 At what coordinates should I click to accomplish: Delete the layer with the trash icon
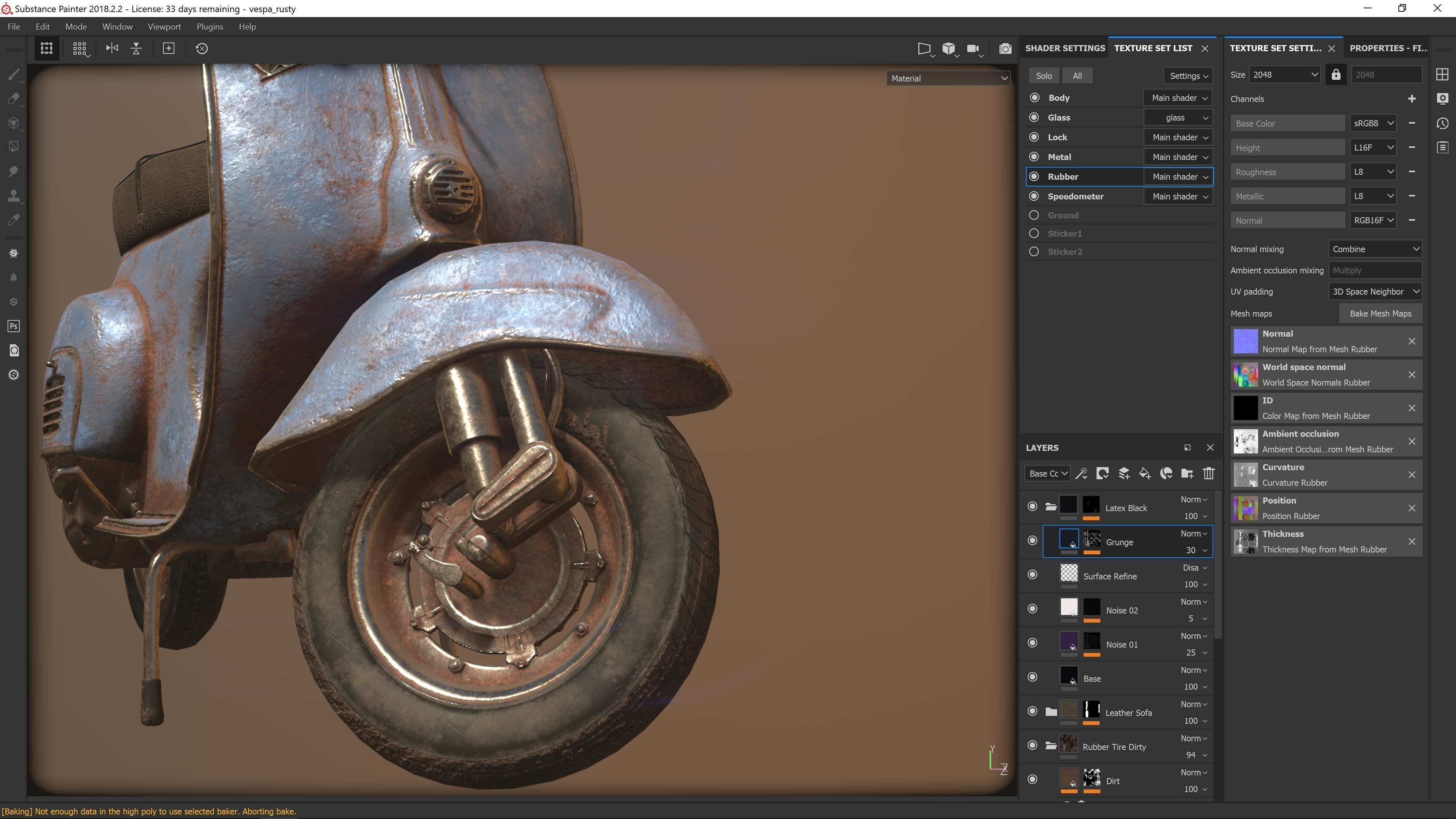pyautogui.click(x=1208, y=474)
